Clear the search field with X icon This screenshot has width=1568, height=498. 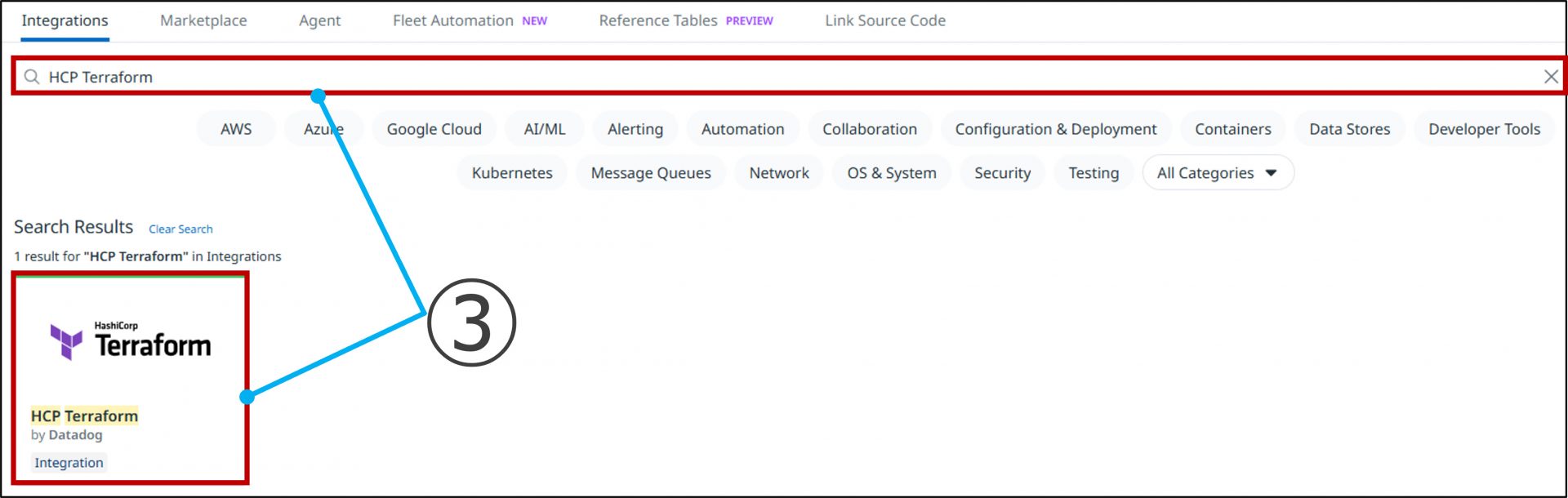tap(1550, 77)
